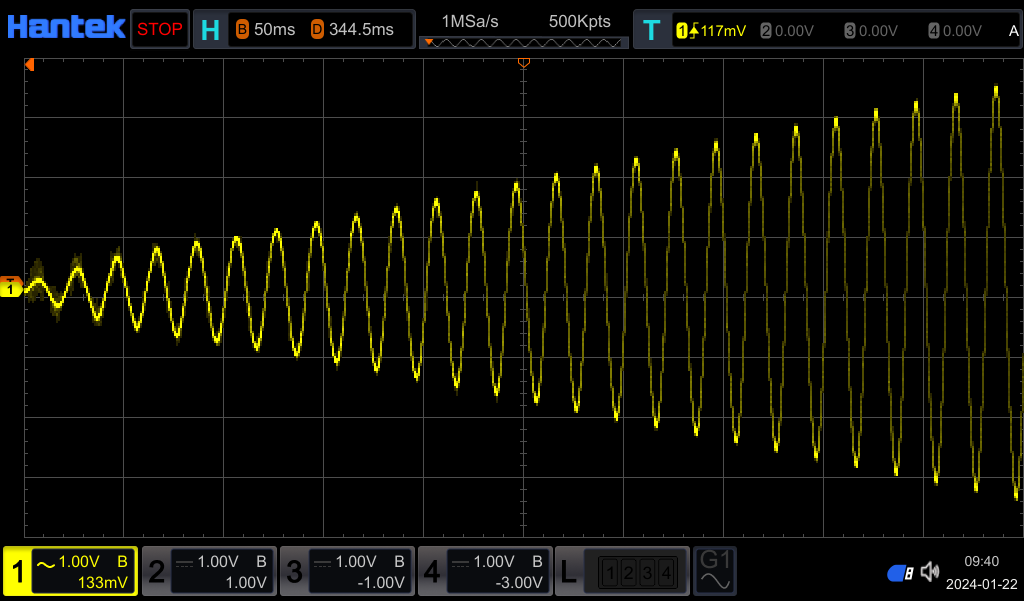
Task: Toggle channel 2 display on
Action: coord(208,571)
